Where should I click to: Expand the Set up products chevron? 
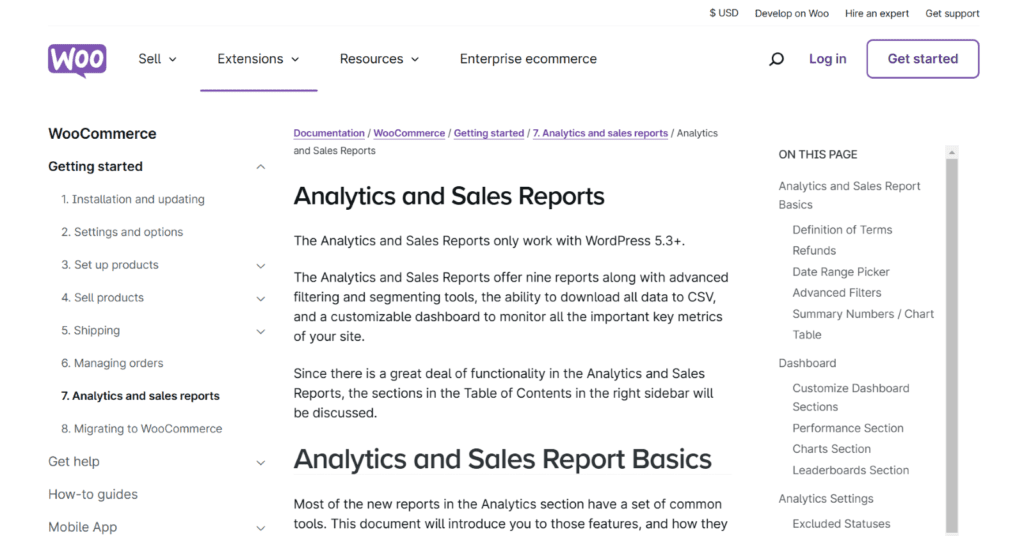(x=261, y=266)
